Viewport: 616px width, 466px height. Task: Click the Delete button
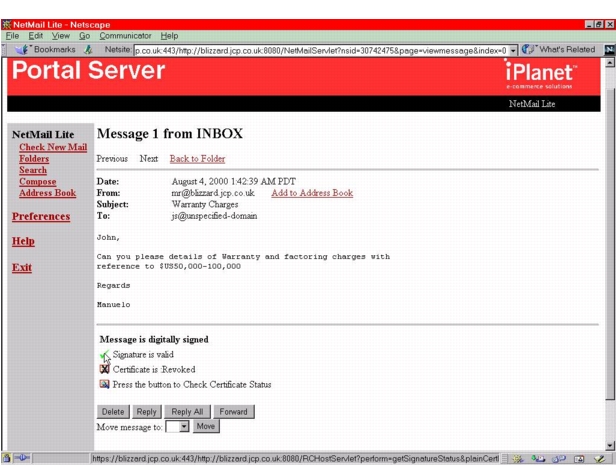113,412
